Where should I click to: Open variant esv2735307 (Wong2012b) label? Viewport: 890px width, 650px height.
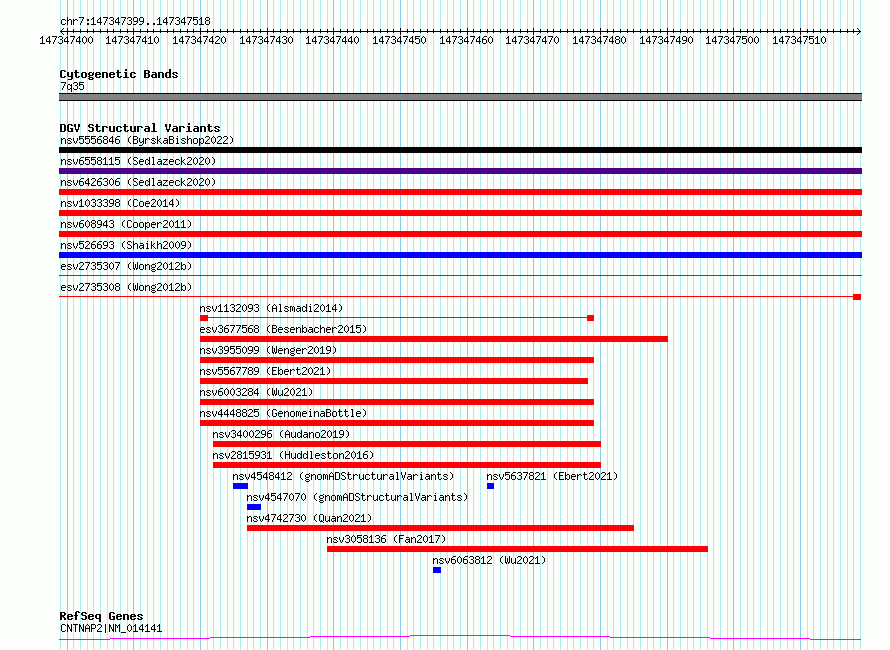[126, 266]
